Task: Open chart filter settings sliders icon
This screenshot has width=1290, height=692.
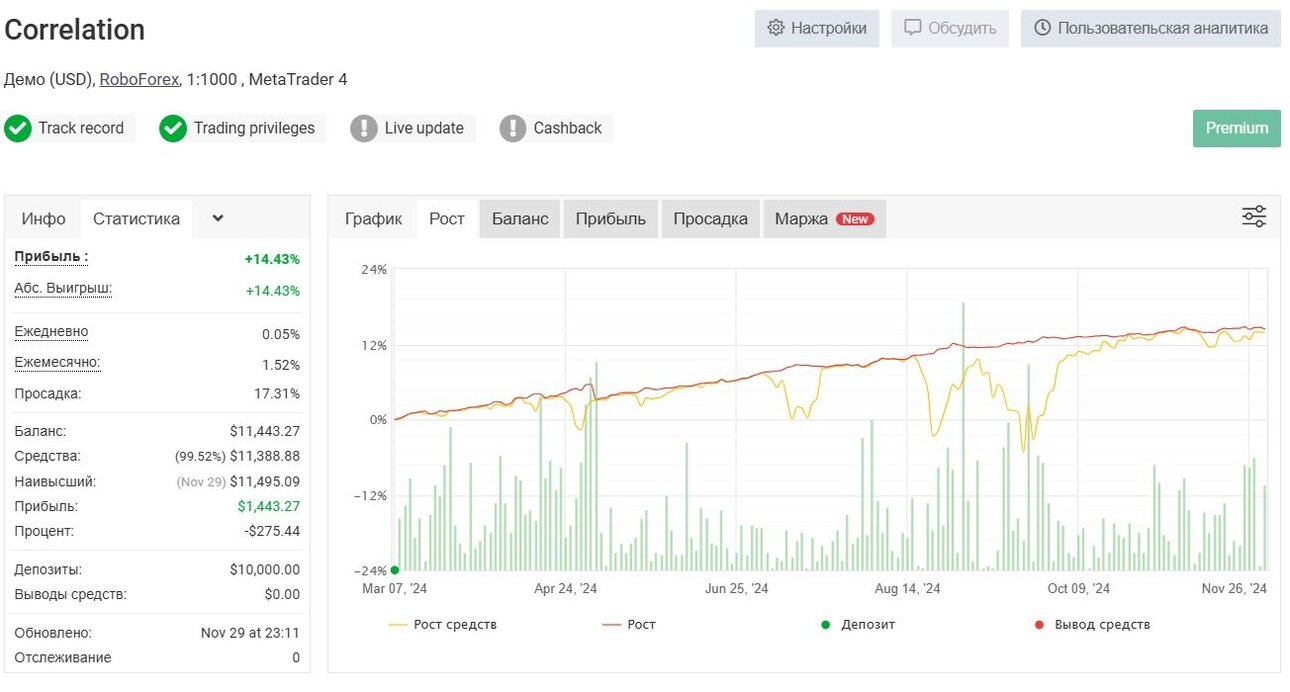Action: (1254, 217)
